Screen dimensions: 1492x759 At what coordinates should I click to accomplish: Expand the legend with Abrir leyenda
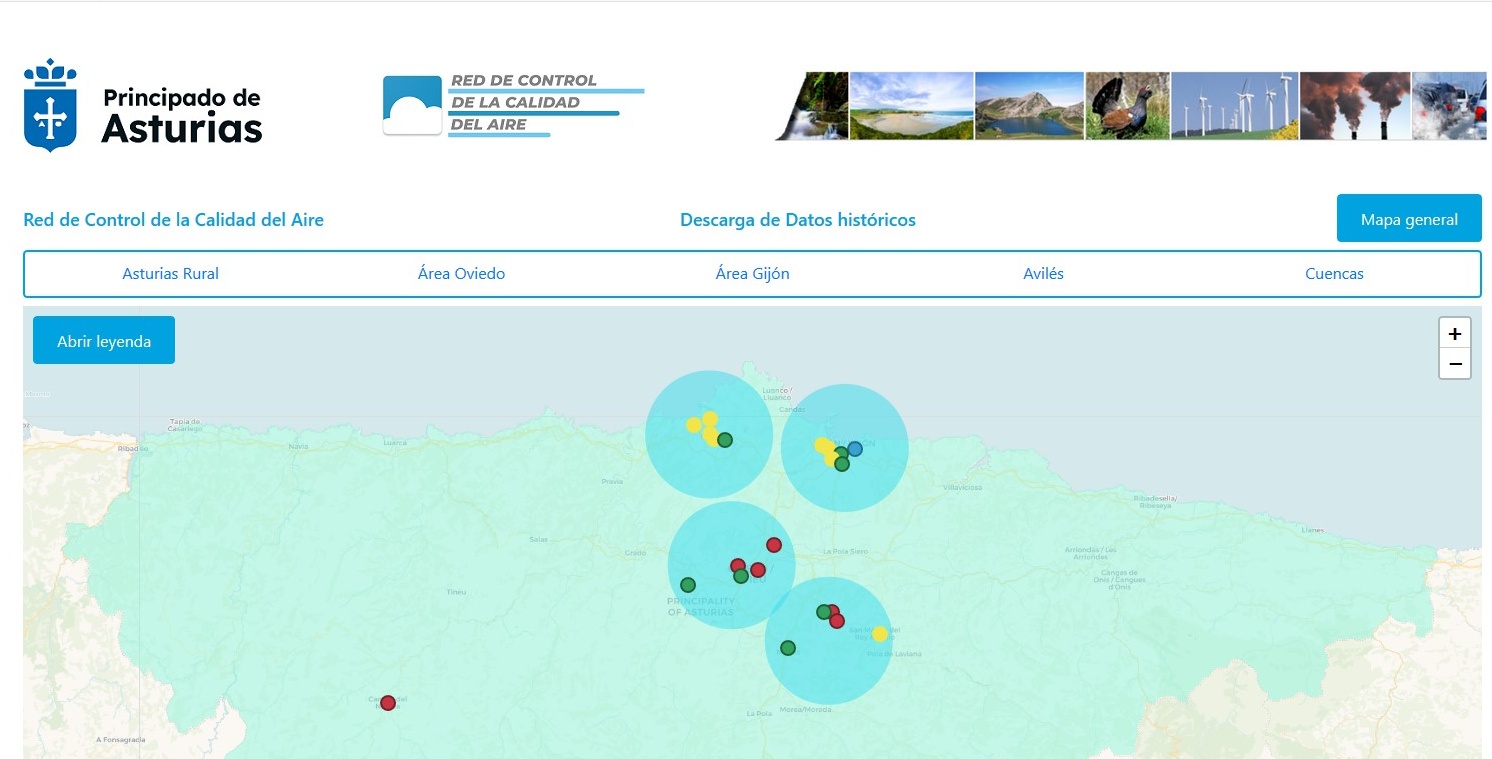tap(104, 341)
